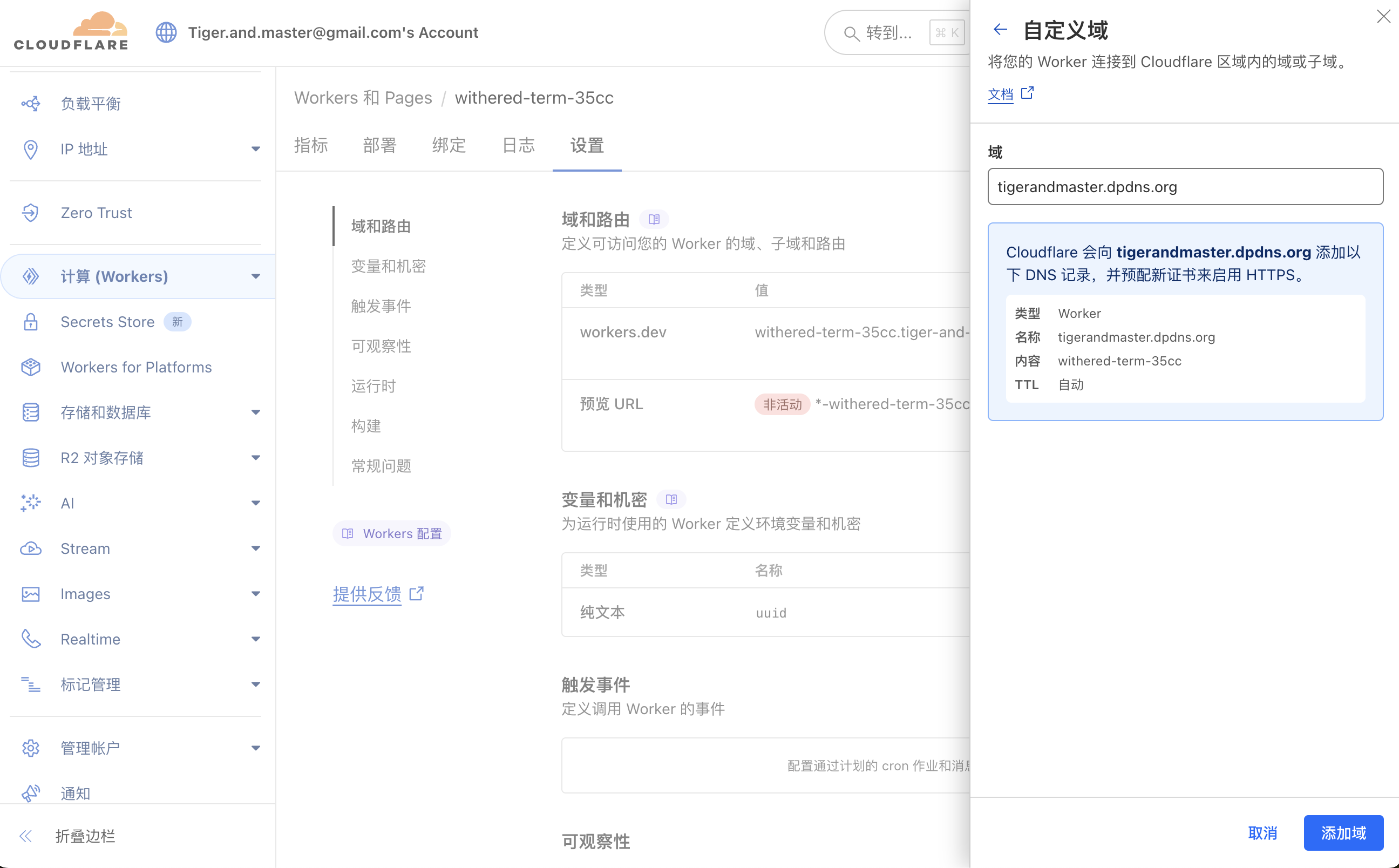Expand the IP 地址 dropdown arrow
Screen dimensions: 1399x868
pos(256,150)
